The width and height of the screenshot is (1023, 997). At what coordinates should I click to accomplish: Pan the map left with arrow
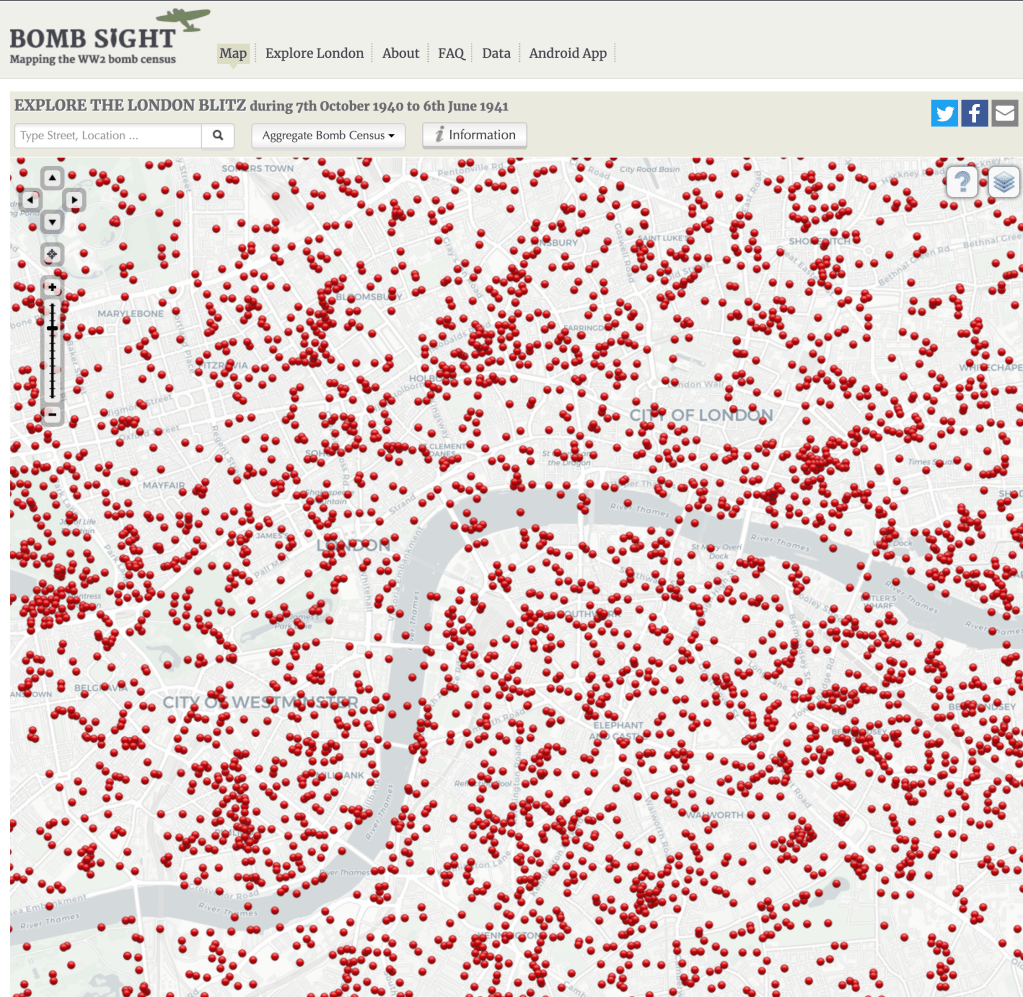pyautogui.click(x=30, y=201)
